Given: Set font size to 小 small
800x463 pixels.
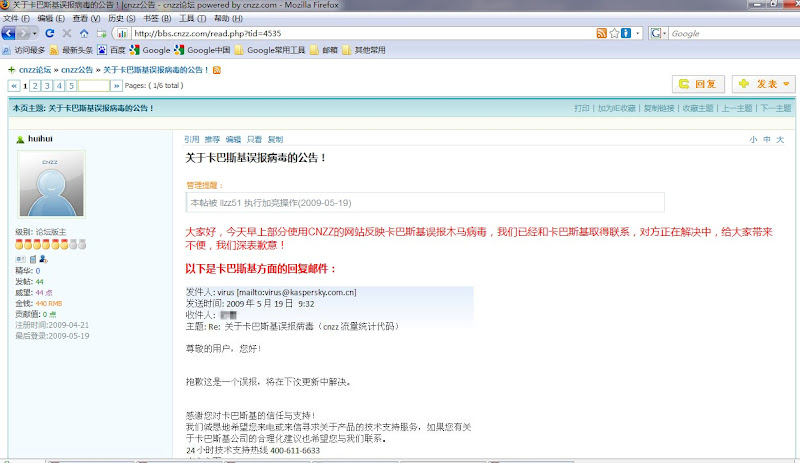Looking at the screenshot, I should [x=753, y=139].
